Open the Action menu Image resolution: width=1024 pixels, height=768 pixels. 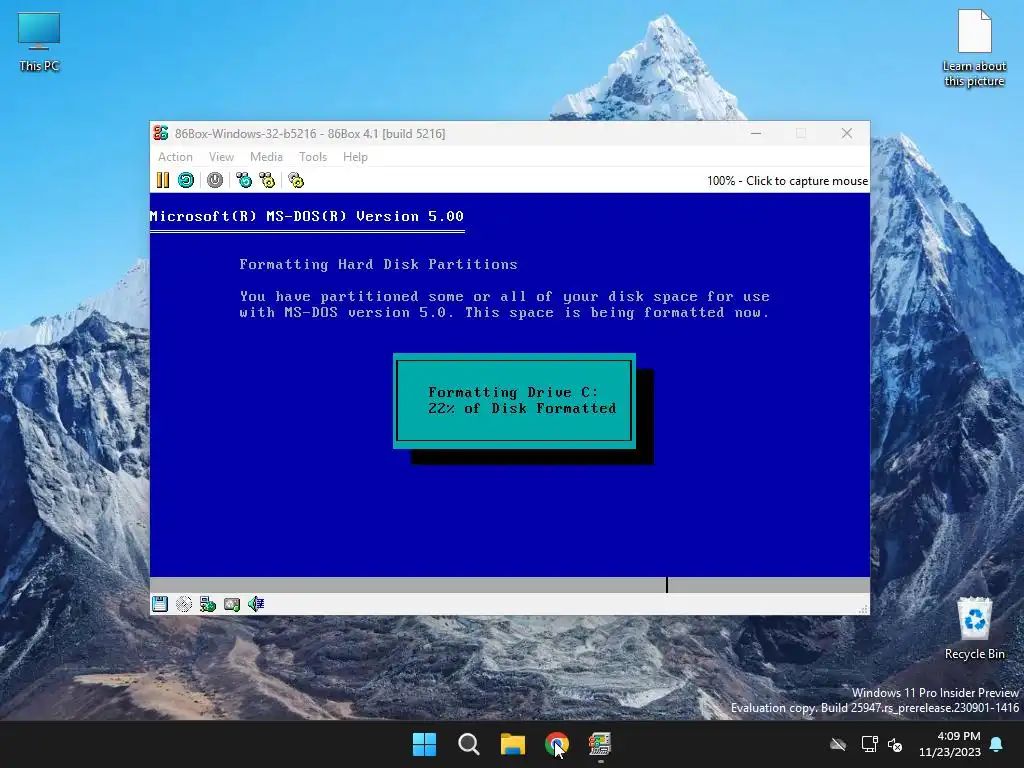point(175,157)
